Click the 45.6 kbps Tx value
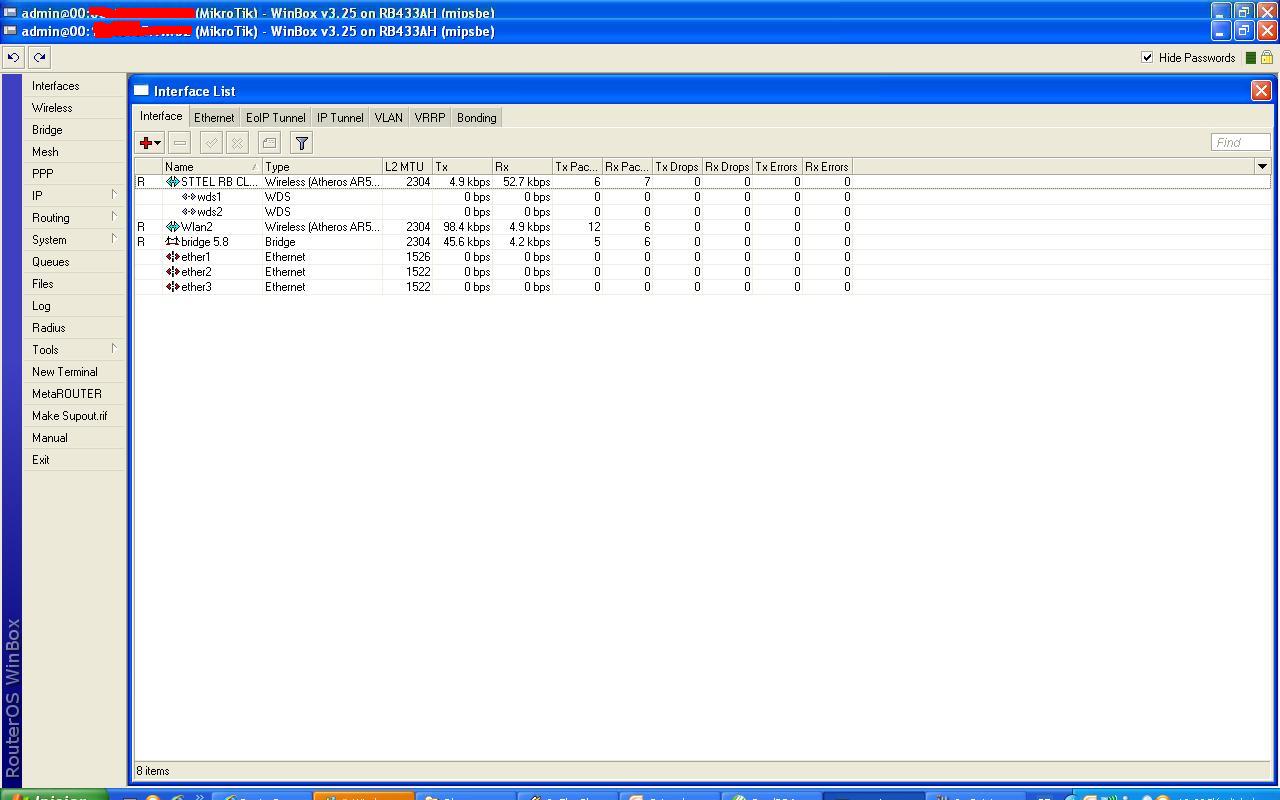This screenshot has width=1280, height=800. [x=466, y=242]
